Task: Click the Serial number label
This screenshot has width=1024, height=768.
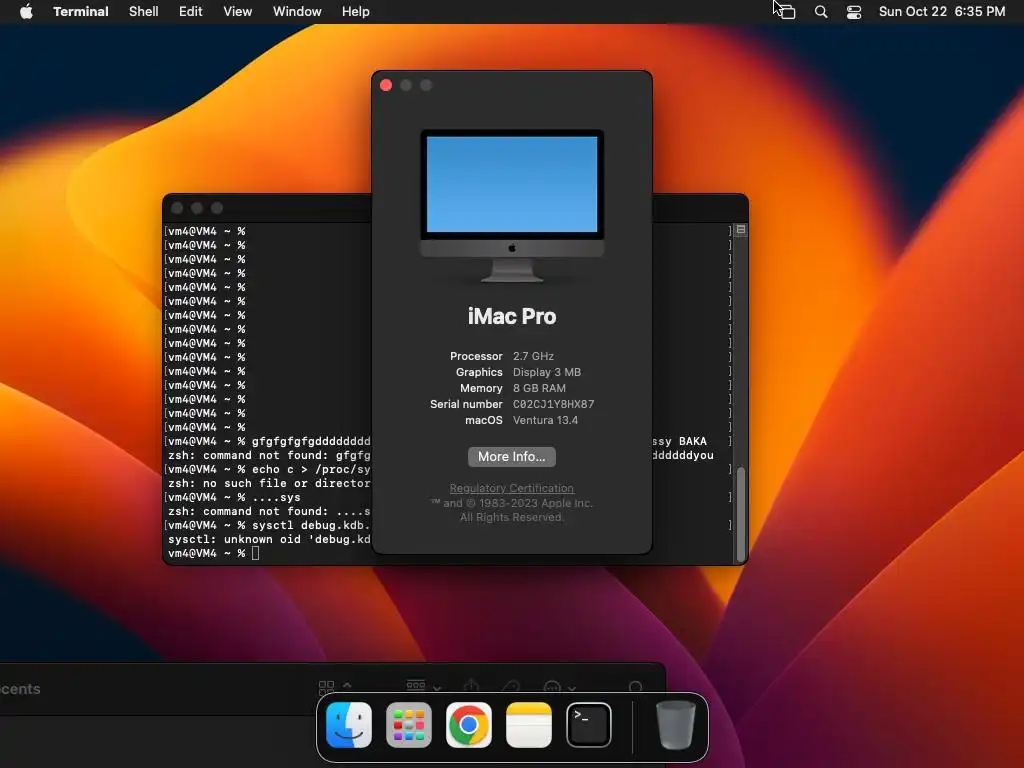Action: click(466, 404)
